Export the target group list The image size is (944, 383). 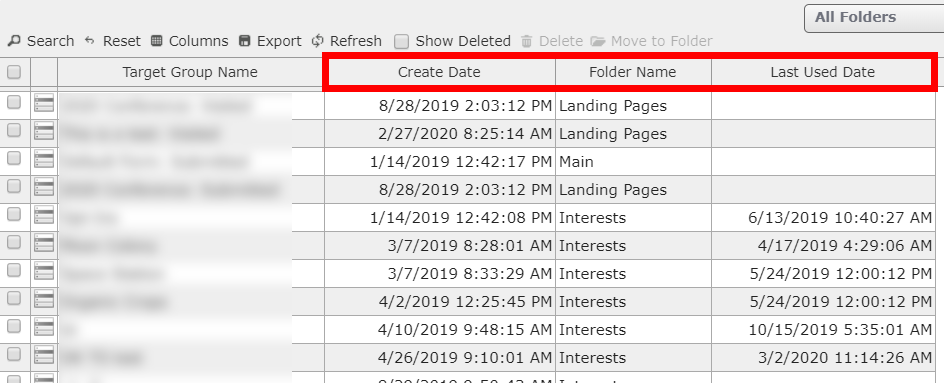pyautogui.click(x=270, y=41)
